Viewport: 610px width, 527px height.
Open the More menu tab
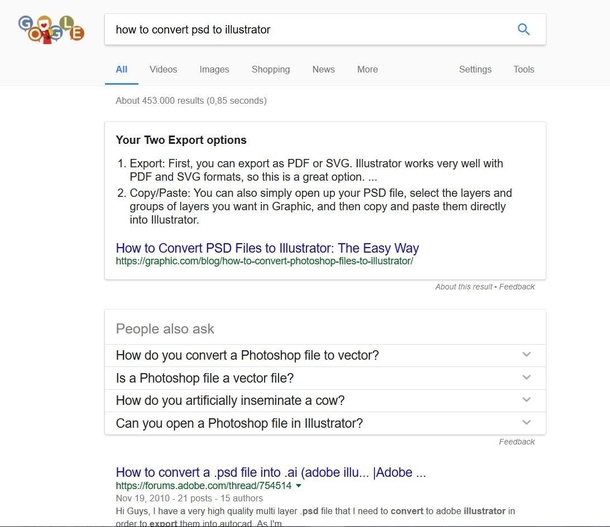click(x=367, y=69)
